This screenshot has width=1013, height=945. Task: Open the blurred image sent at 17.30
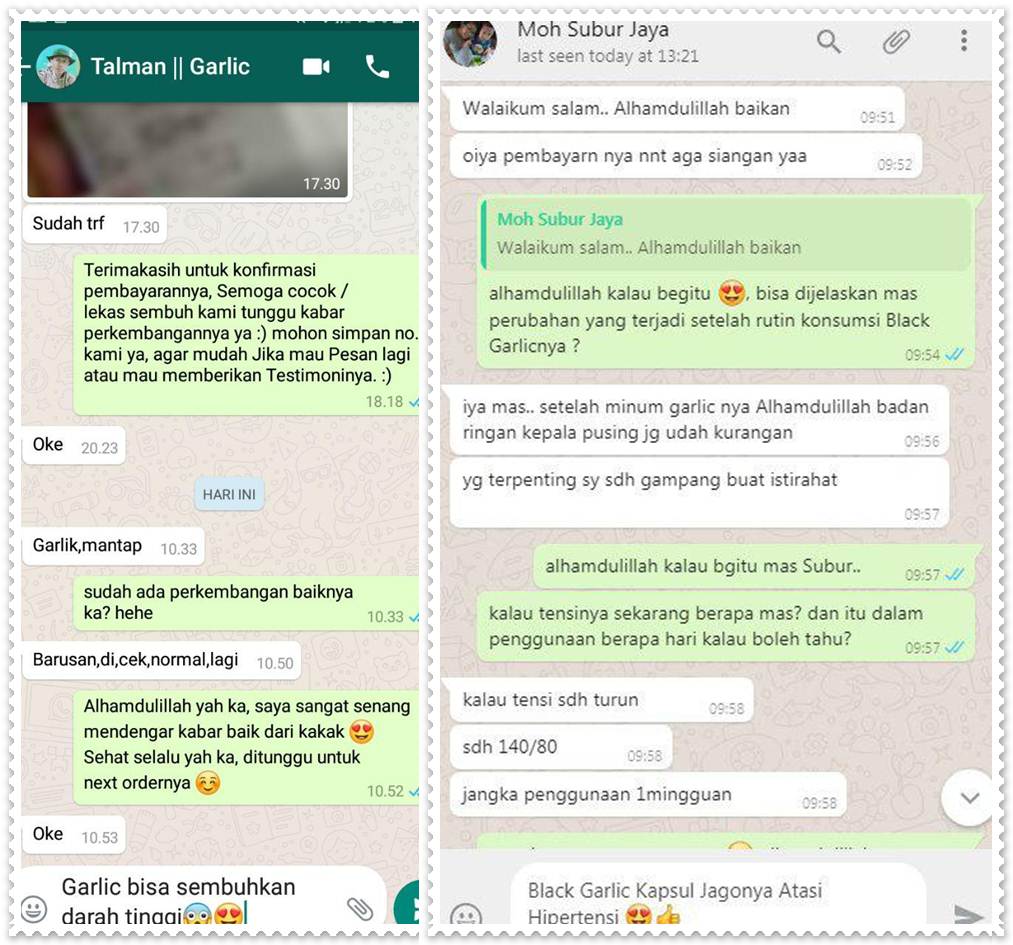pyautogui.click(x=188, y=149)
